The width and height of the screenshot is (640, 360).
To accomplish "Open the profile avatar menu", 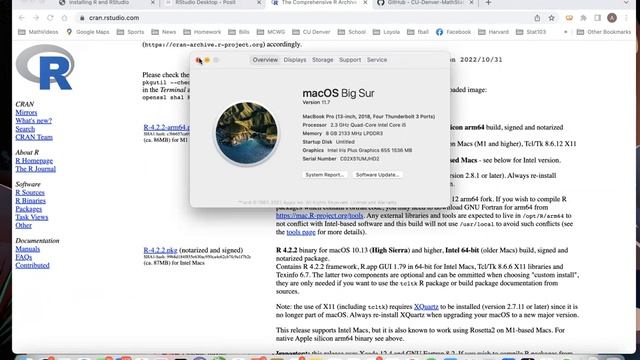I will pyautogui.click(x=611, y=18).
